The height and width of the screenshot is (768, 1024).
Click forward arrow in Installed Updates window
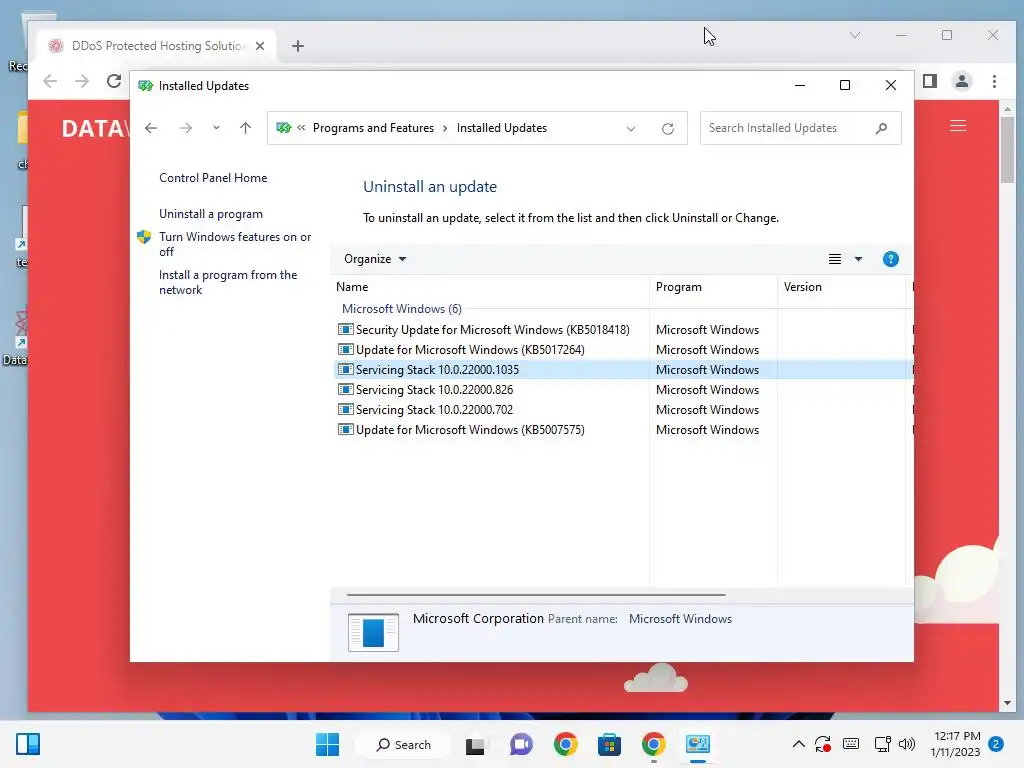[x=185, y=128]
